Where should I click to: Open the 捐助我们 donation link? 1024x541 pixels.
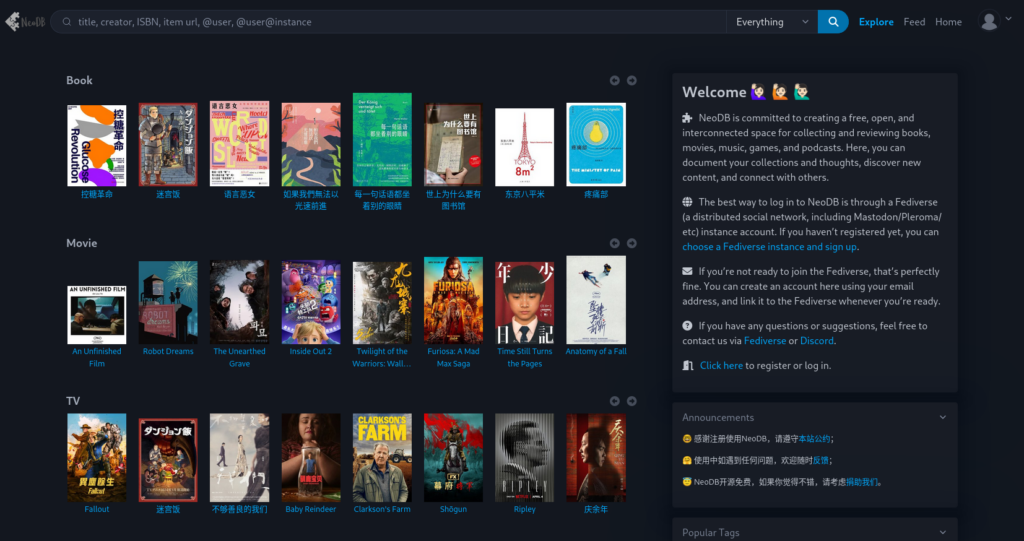coord(862,482)
